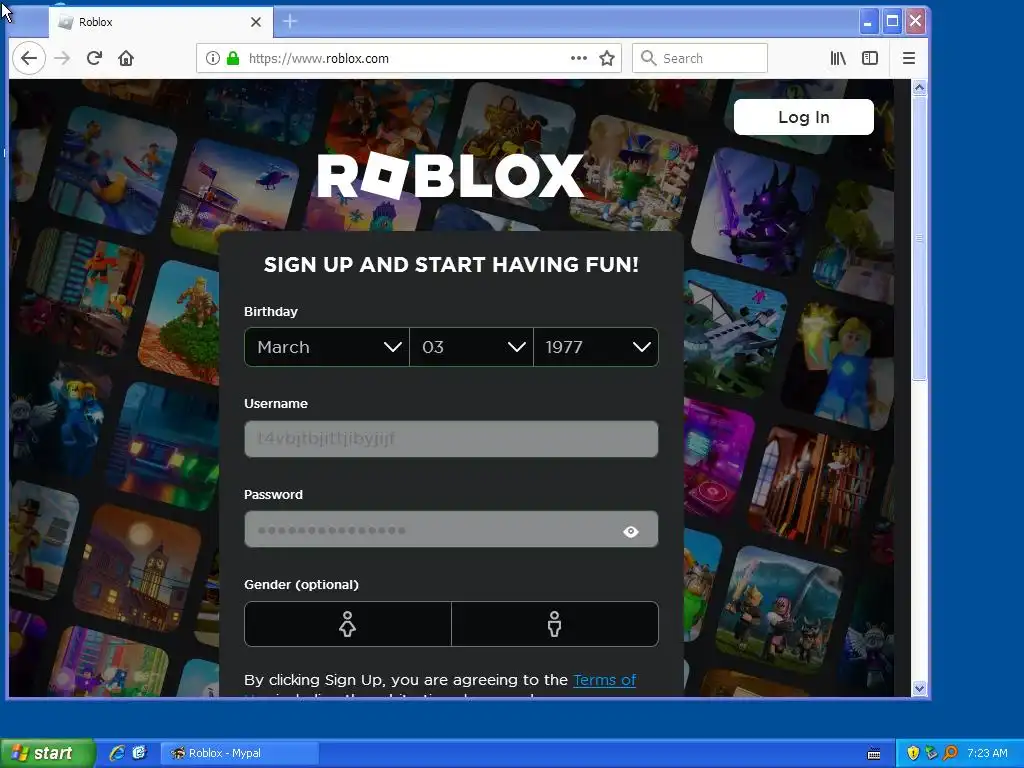Click into the Username field

pyautogui.click(x=451, y=438)
